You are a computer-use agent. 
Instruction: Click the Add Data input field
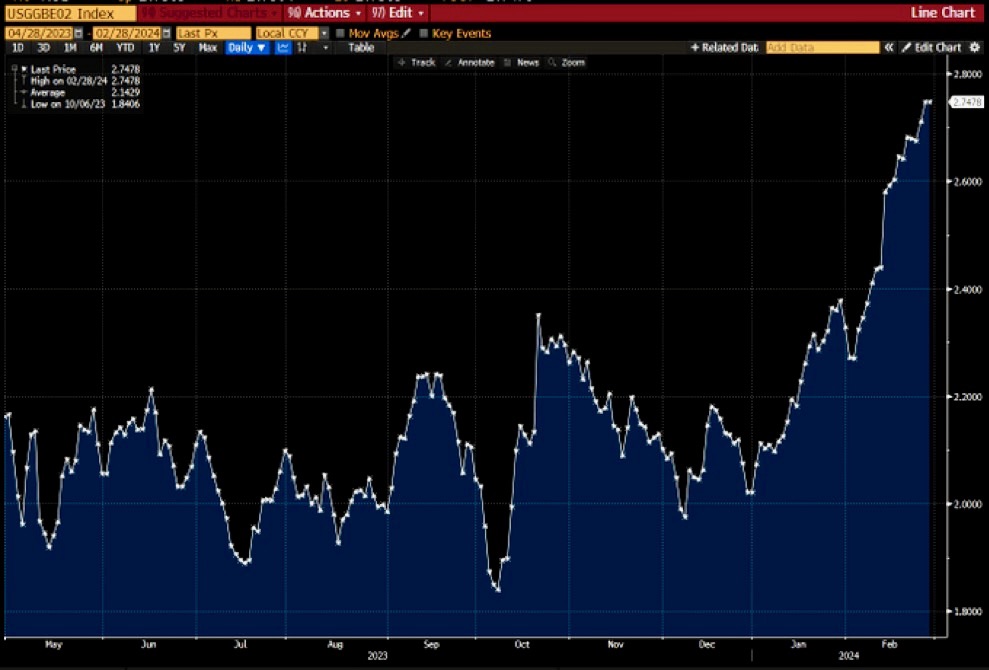point(822,48)
